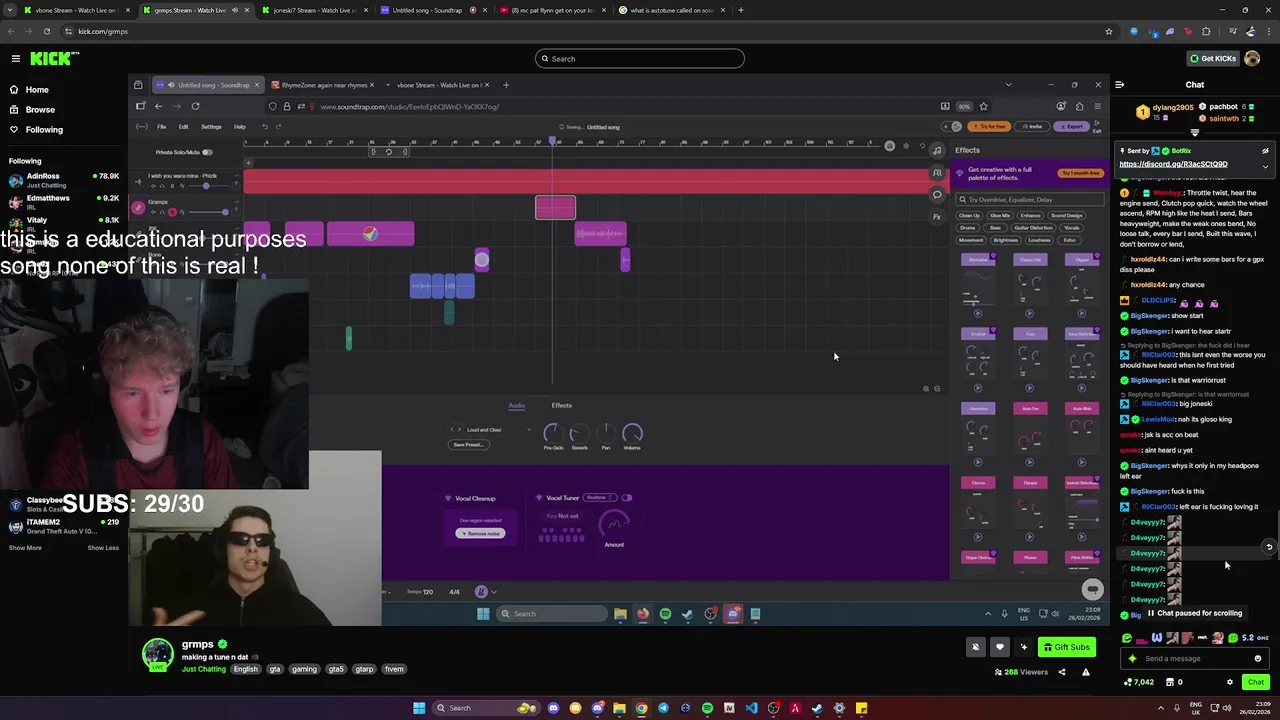1280x720 pixels.
Task: Click the Save Preset button
Action: tap(468, 445)
